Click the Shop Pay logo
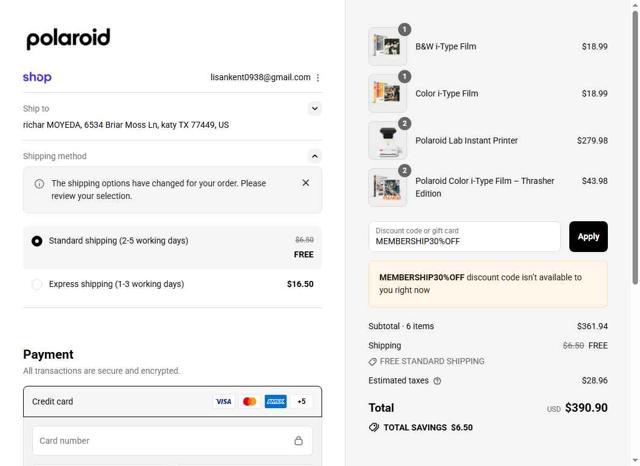Viewport: 640px width, 466px height. pos(37,77)
